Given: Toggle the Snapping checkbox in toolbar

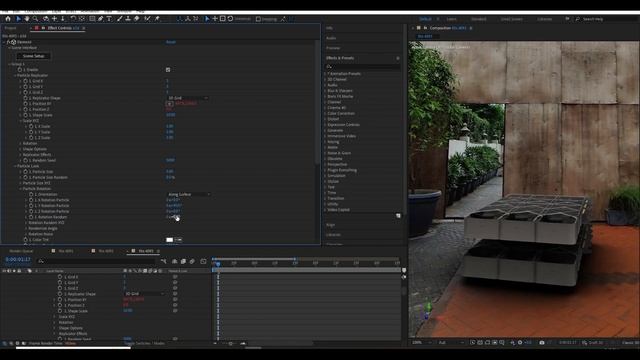Looking at the screenshot, I should 258,19.
